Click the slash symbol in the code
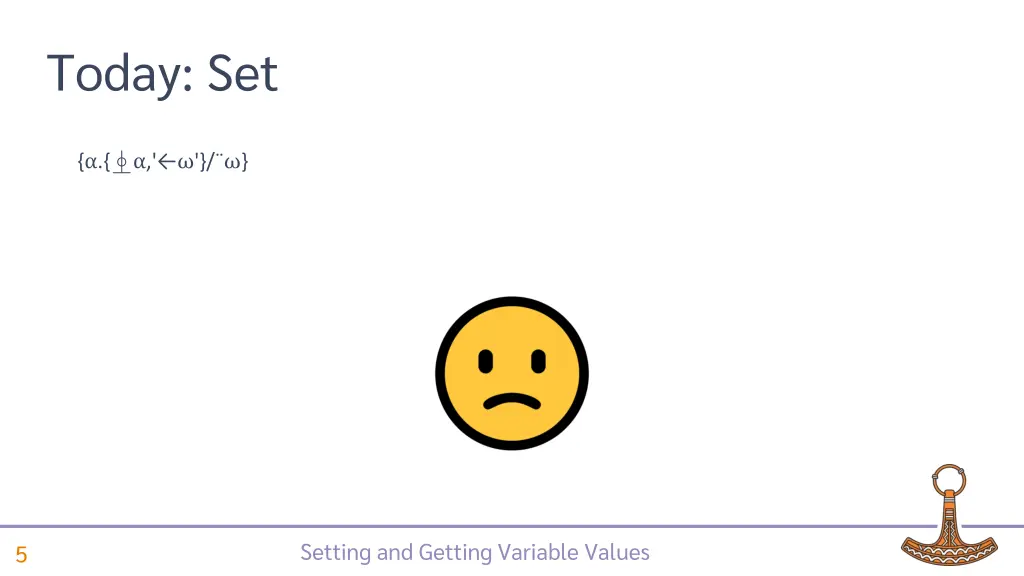The image size is (1024, 576). click(210, 162)
